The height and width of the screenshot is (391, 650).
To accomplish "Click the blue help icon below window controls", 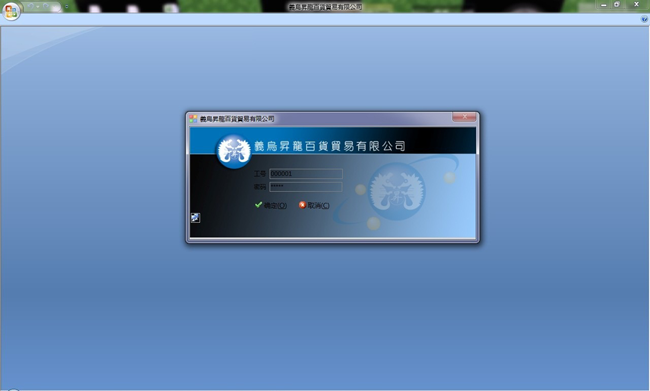I will pyautogui.click(x=644, y=19).
